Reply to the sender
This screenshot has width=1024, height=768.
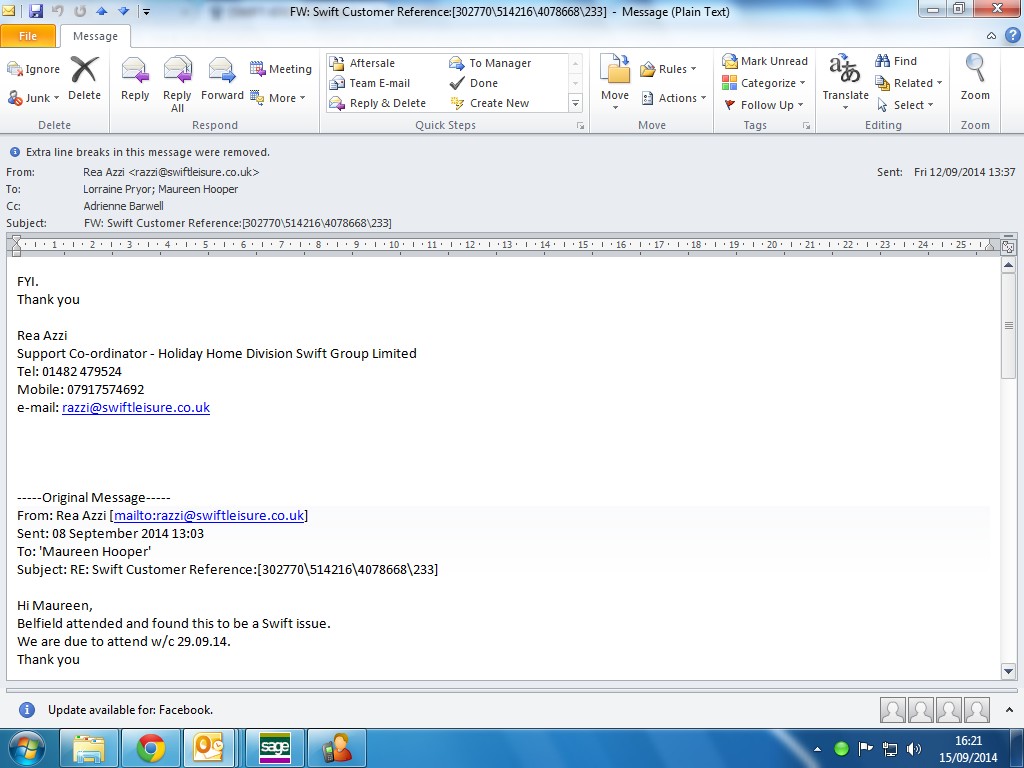135,78
